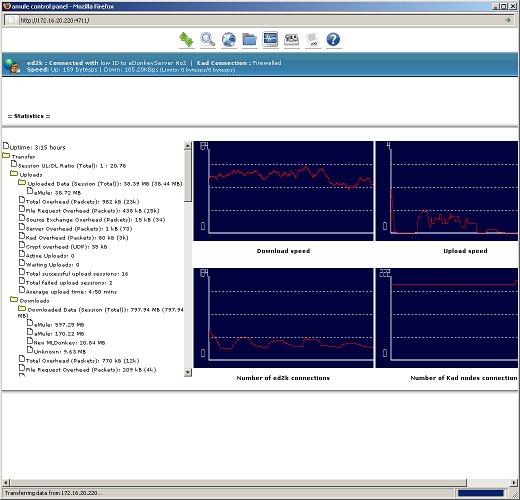Click the statistics tree scroll down arrow
The width and height of the screenshot is (520, 500).
point(188,372)
